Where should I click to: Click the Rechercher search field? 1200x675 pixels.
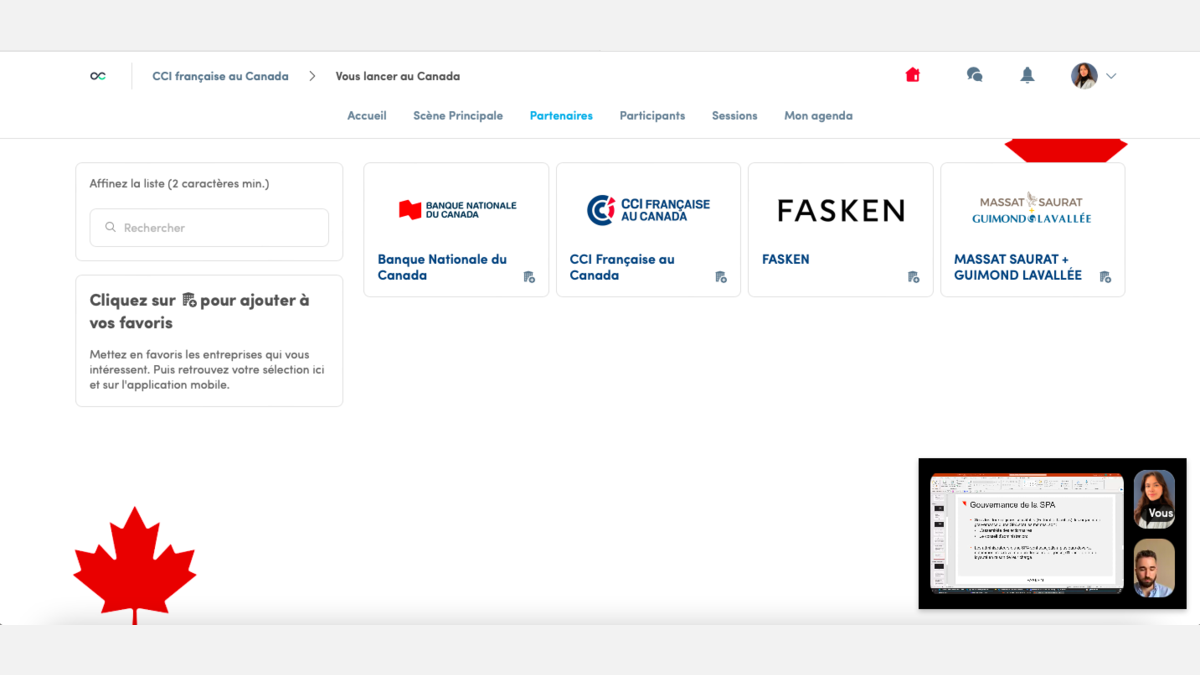click(209, 228)
